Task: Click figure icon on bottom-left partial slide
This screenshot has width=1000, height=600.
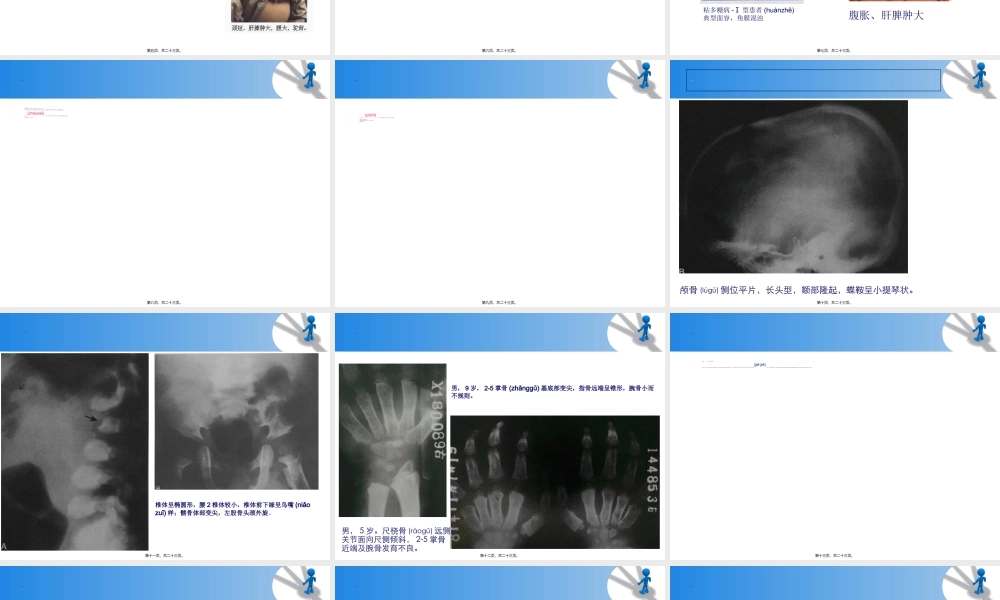Action: pos(307,584)
